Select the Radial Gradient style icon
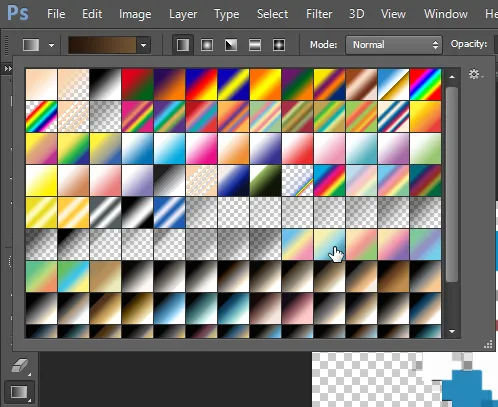This screenshot has width=498, height=407. click(207, 45)
